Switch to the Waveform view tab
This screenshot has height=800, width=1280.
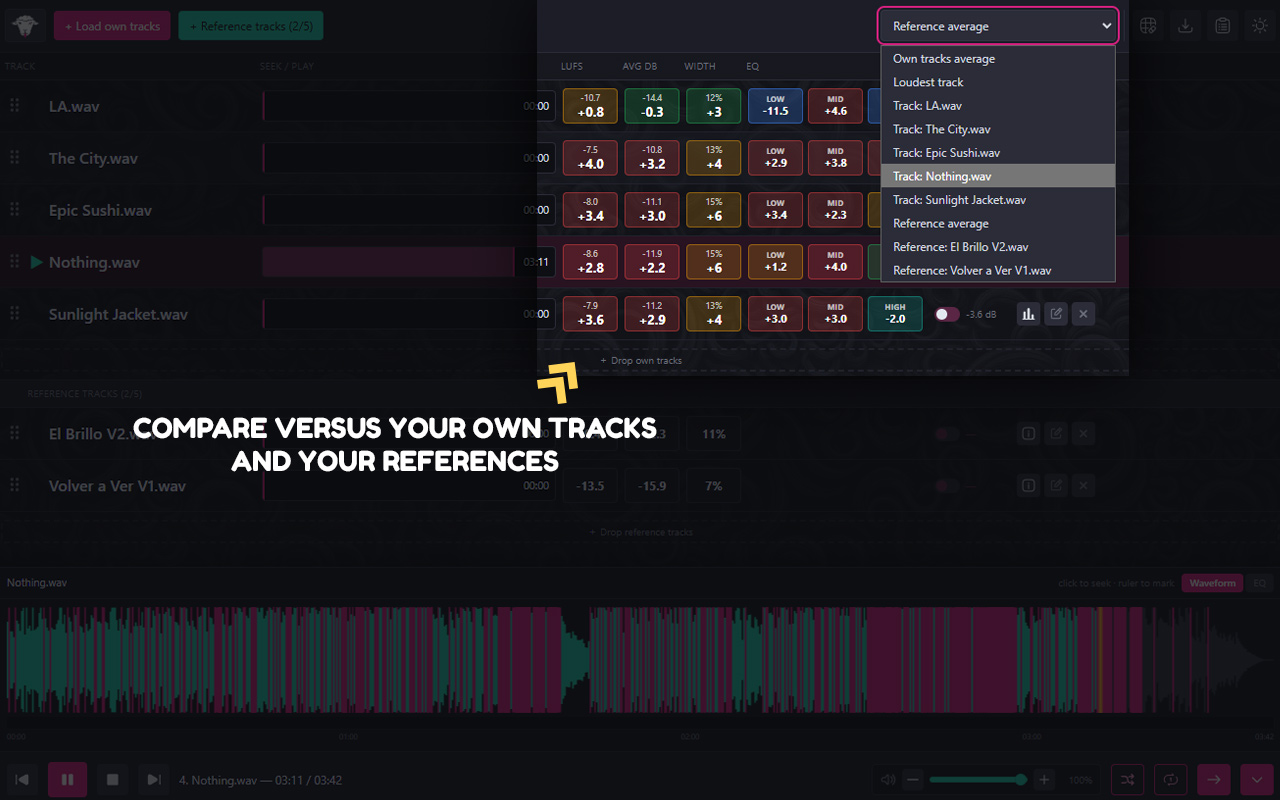point(1212,583)
